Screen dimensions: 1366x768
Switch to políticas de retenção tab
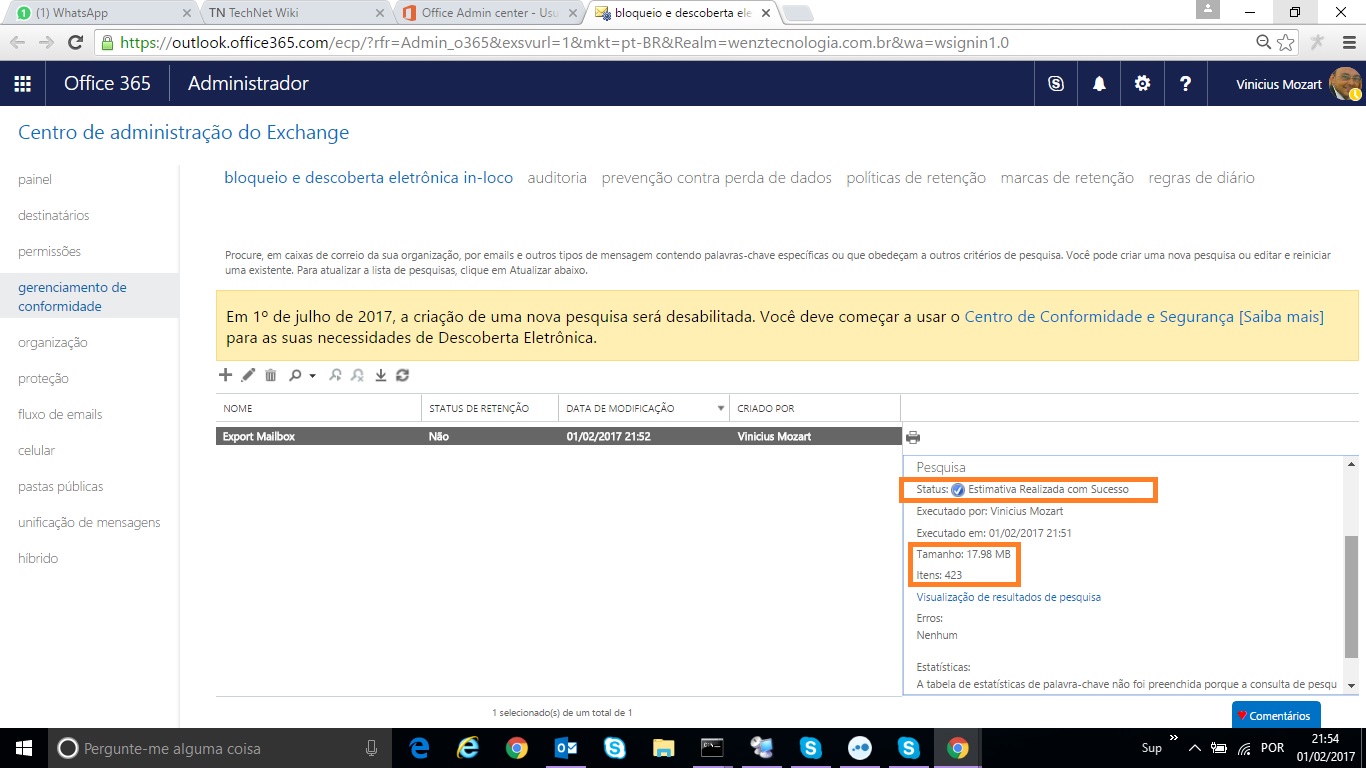pos(916,178)
